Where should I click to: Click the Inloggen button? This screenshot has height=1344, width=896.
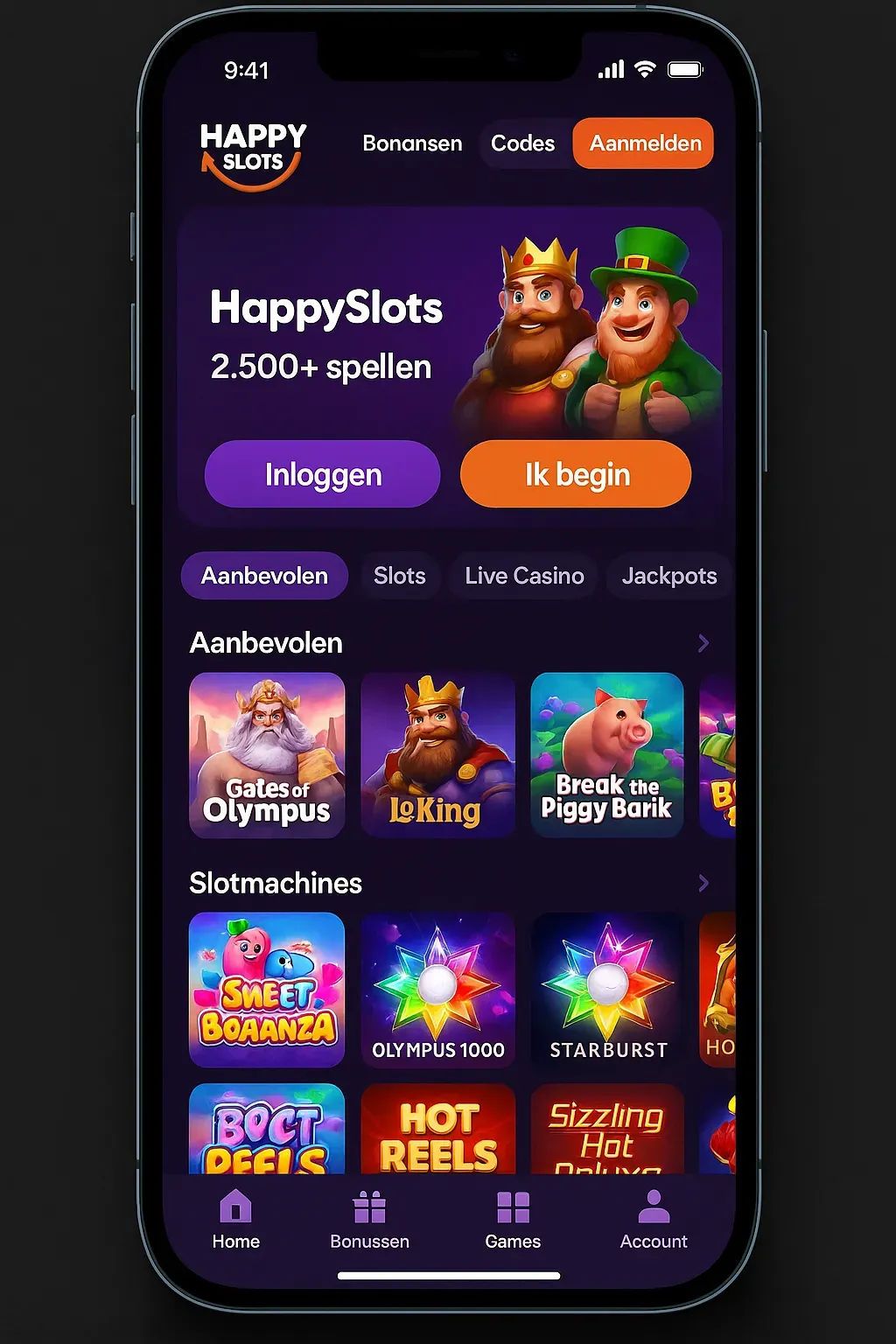tap(323, 474)
